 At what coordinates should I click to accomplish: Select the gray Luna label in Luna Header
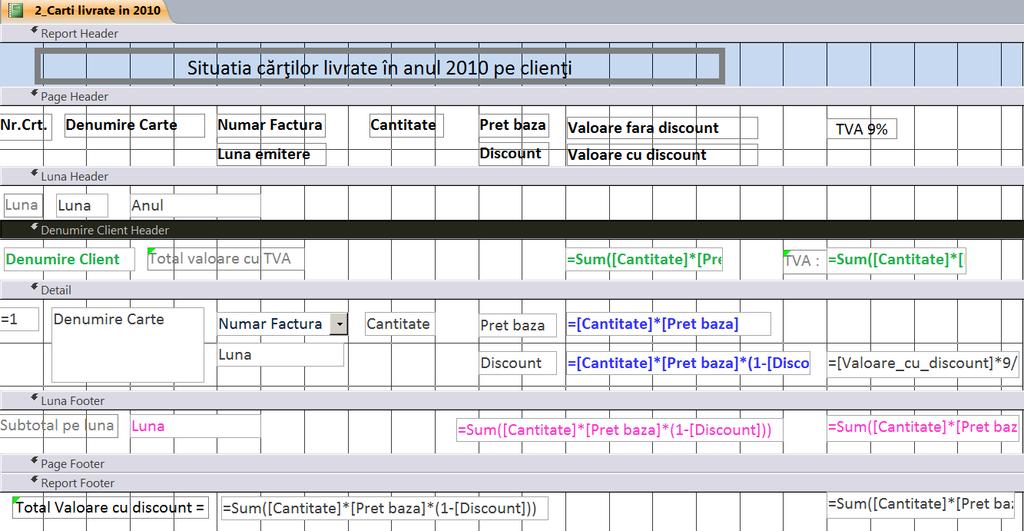pyautogui.click(x=22, y=205)
